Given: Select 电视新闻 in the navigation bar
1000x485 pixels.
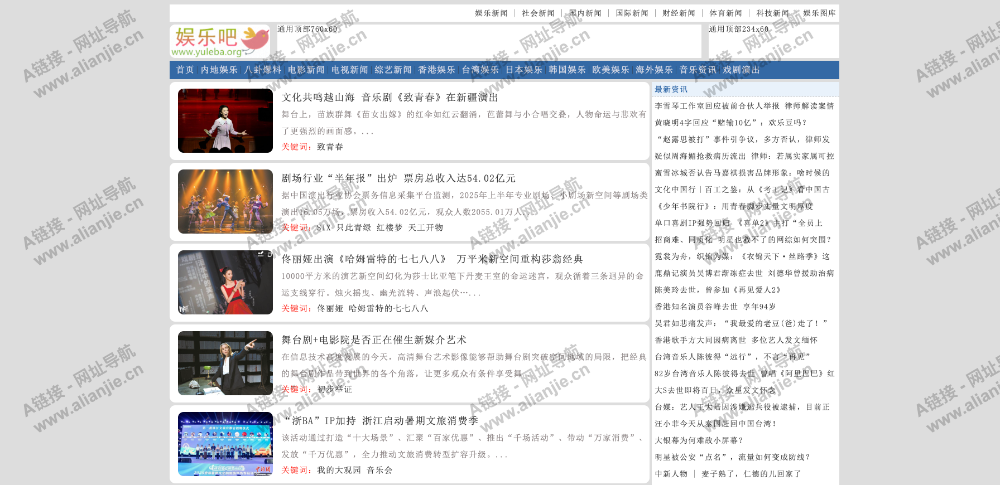Looking at the screenshot, I should (x=349, y=70).
